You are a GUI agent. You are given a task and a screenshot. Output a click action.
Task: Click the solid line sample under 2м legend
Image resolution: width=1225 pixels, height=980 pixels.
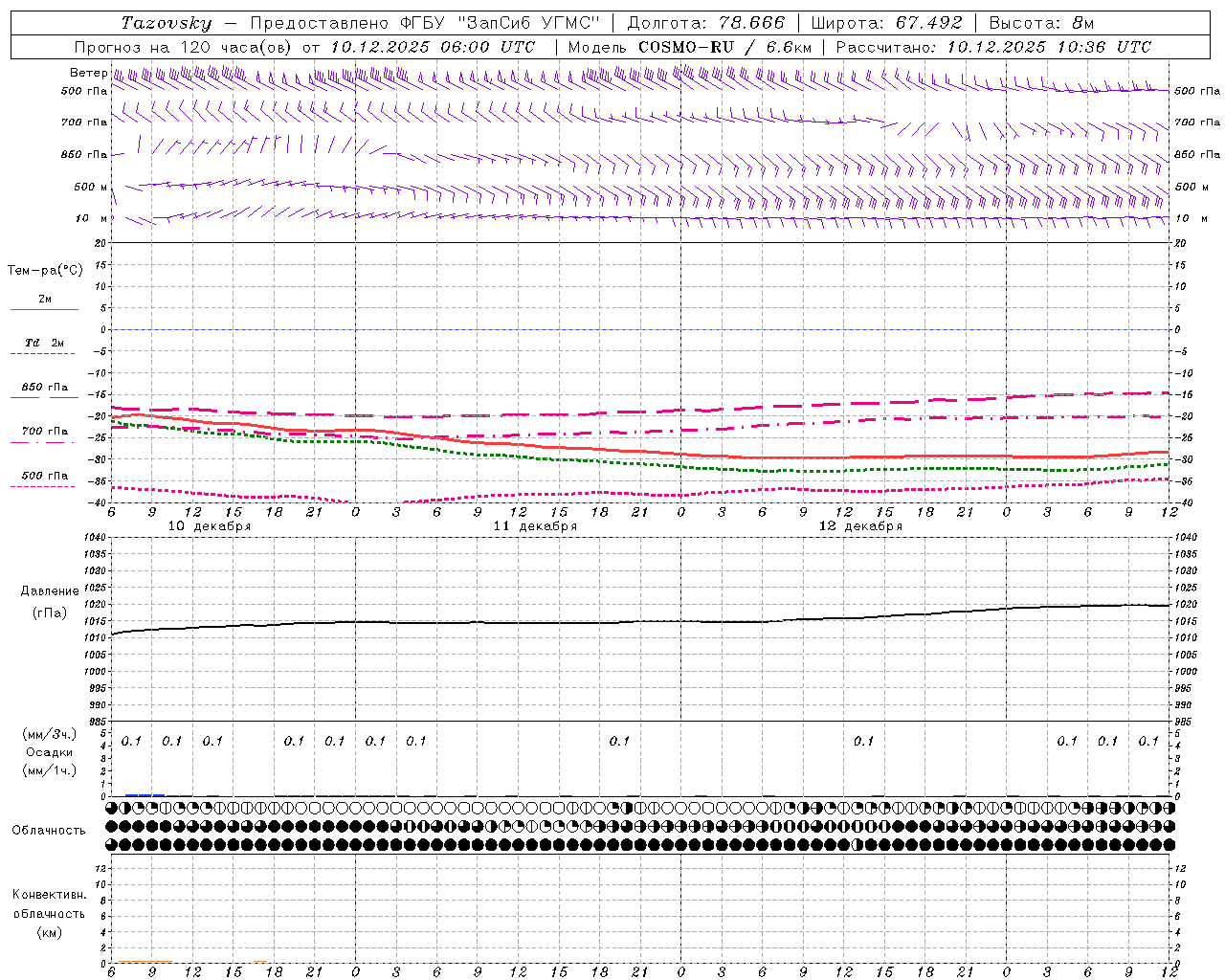point(44,310)
